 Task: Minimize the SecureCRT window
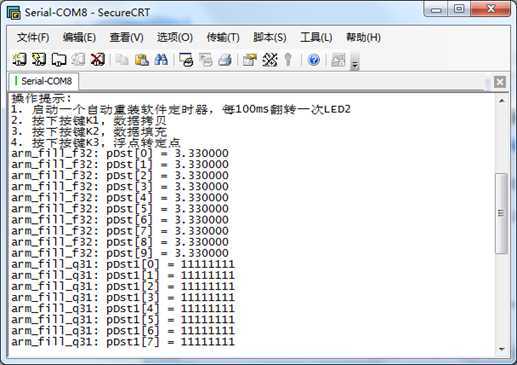(x=435, y=9)
